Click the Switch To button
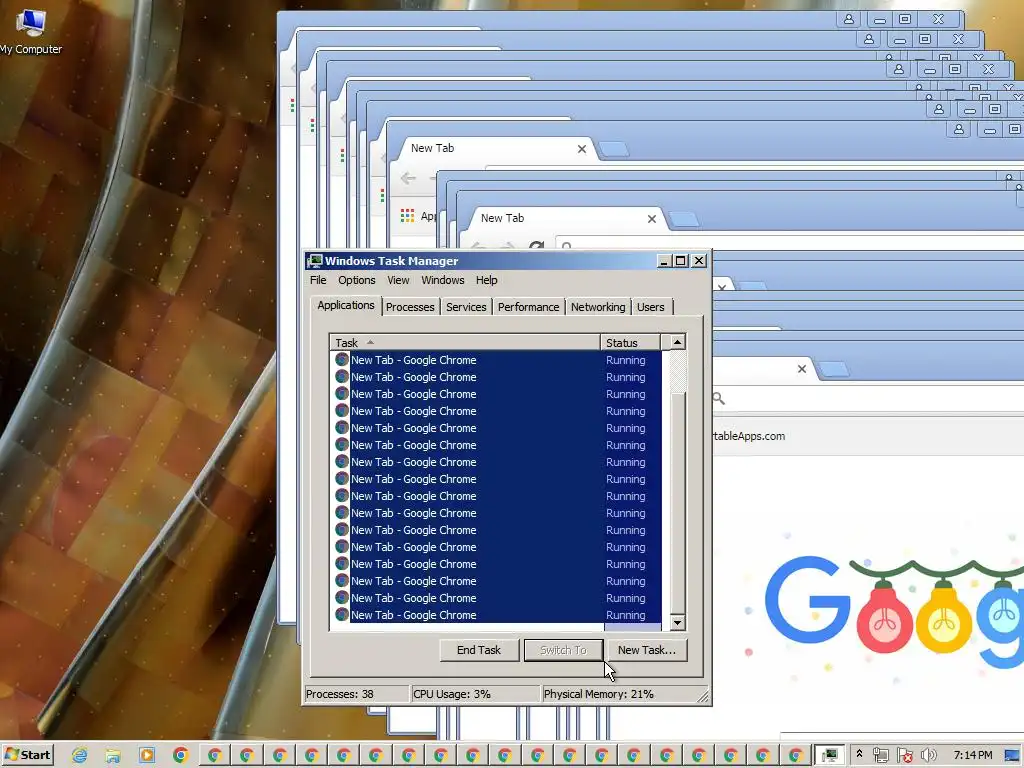The width and height of the screenshot is (1024, 768). click(563, 650)
